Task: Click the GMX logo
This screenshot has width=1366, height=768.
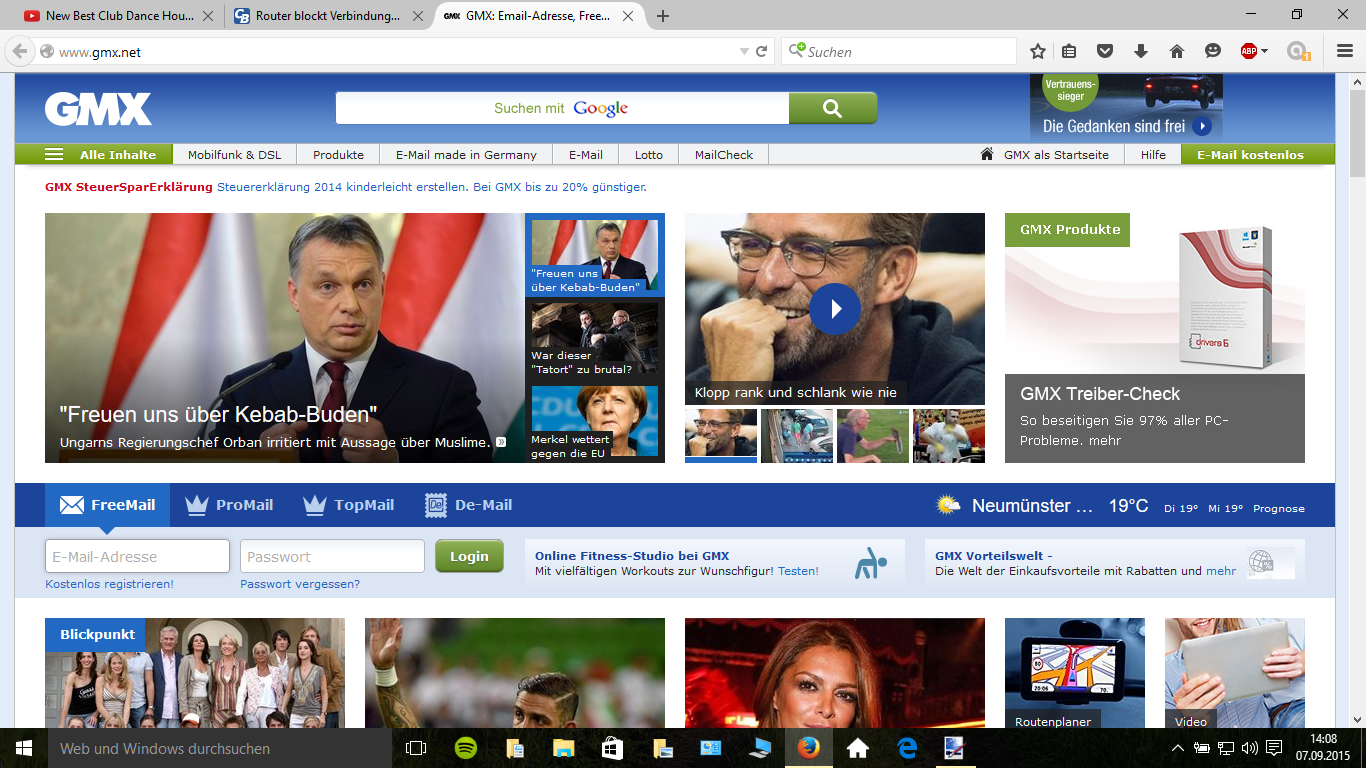Action: tap(98, 109)
